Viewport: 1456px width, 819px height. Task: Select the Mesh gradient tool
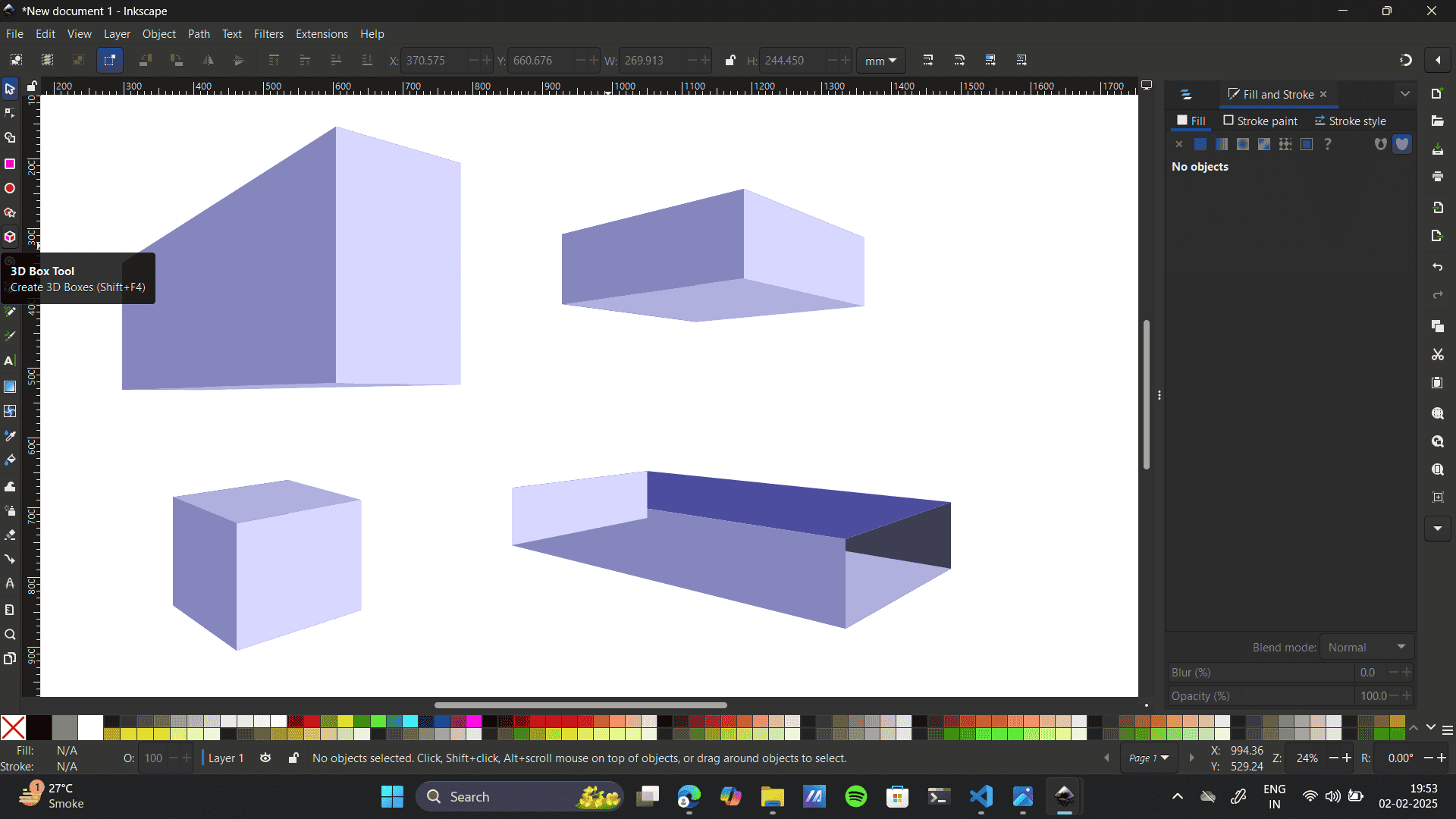pyautogui.click(x=10, y=411)
